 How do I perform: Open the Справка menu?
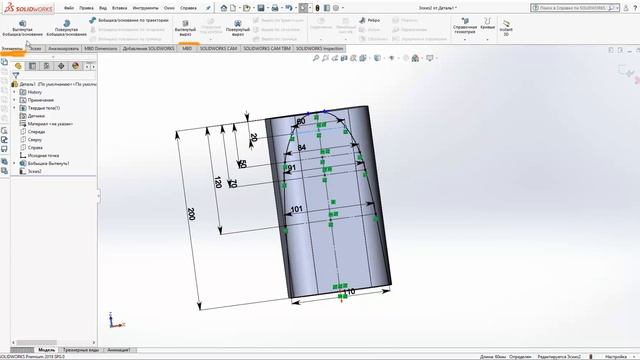point(188,8)
